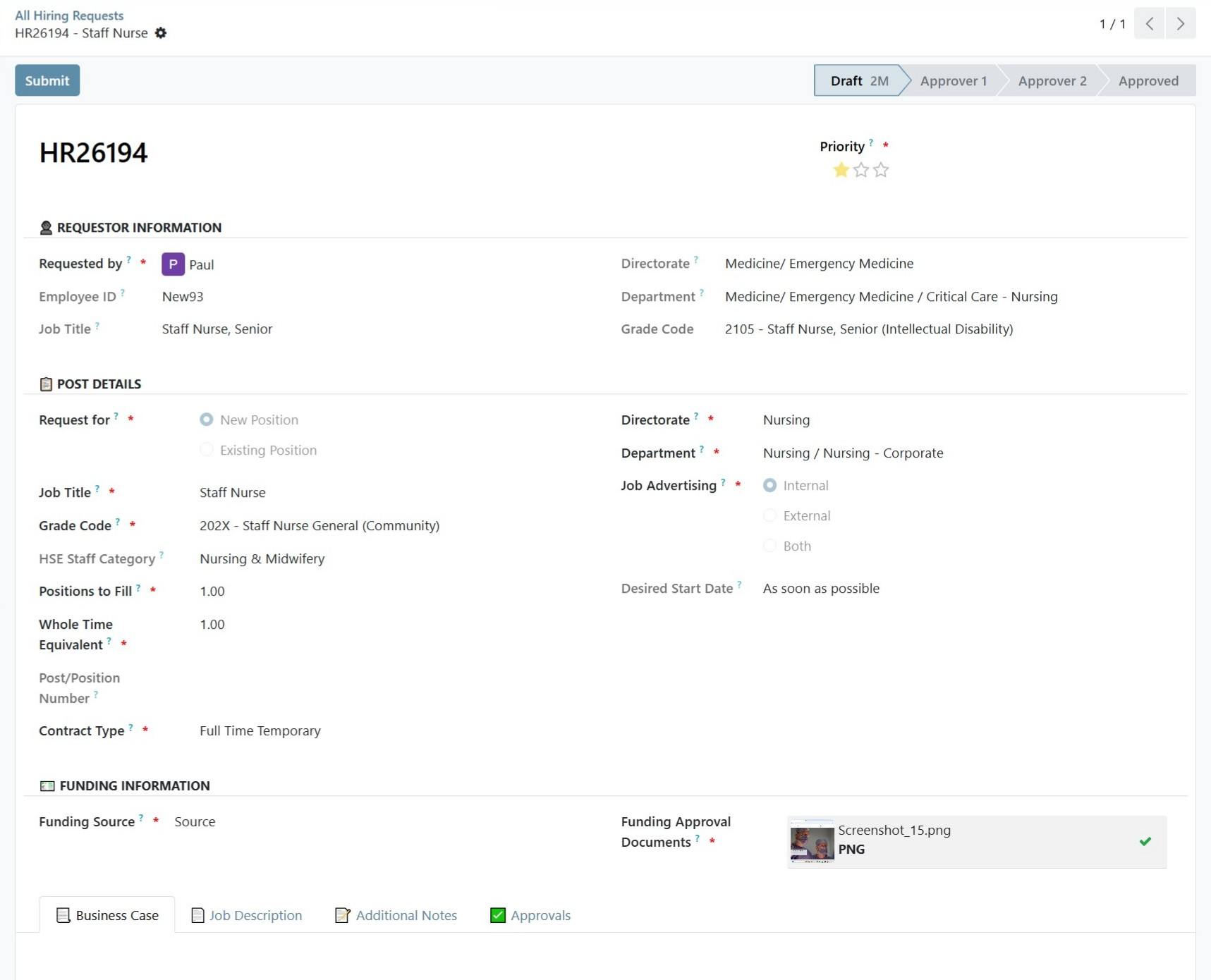Open the gear settings next to HR26194 title
Image resolution: width=1211 pixels, height=980 pixels.
161,33
